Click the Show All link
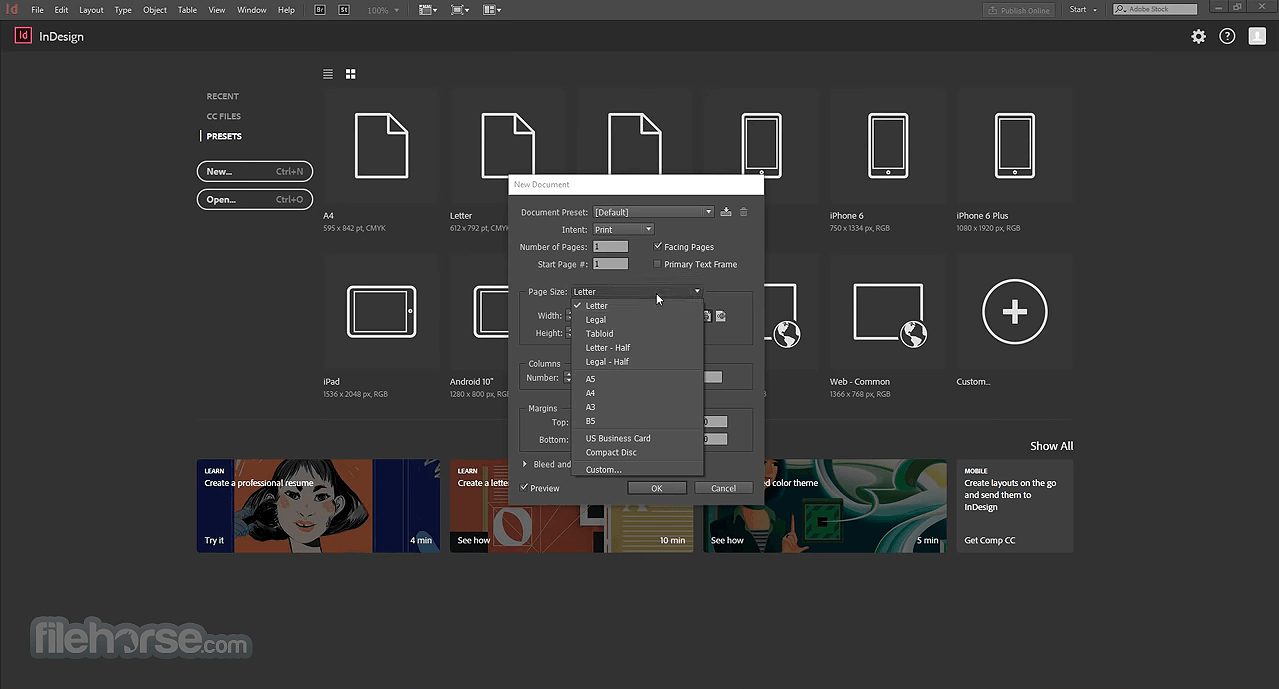This screenshot has width=1279, height=689. (x=1050, y=445)
